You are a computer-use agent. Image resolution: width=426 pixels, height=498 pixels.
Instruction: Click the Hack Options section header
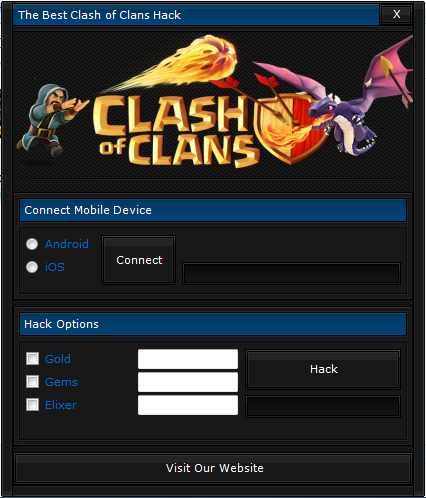[213, 324]
